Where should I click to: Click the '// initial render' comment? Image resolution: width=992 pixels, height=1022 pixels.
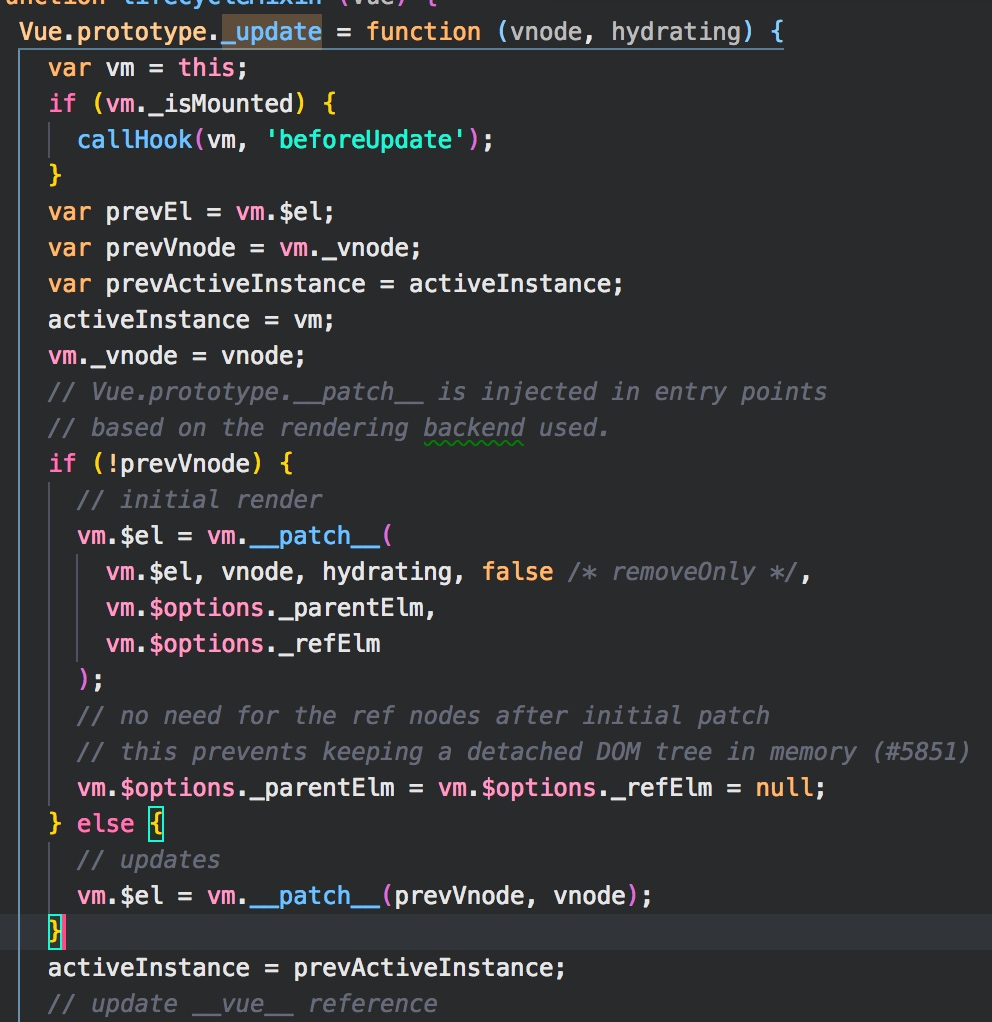pos(199,499)
